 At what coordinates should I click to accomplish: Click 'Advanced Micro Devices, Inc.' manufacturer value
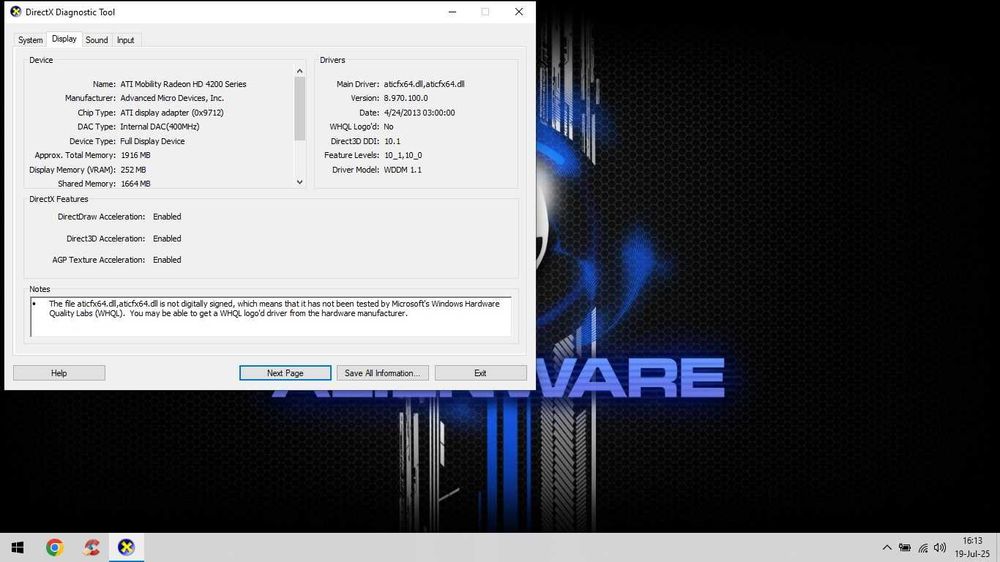tap(172, 98)
